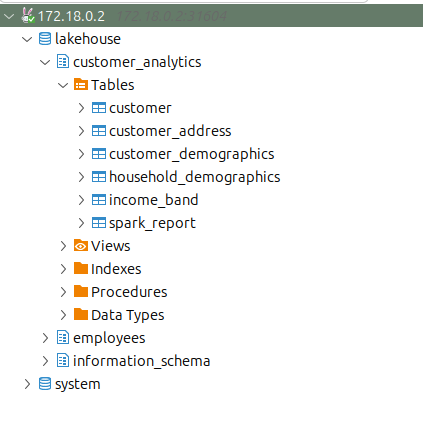Viewport: 423px width, 432px height.
Task: Select the information_schema entry
Action: coord(141,361)
